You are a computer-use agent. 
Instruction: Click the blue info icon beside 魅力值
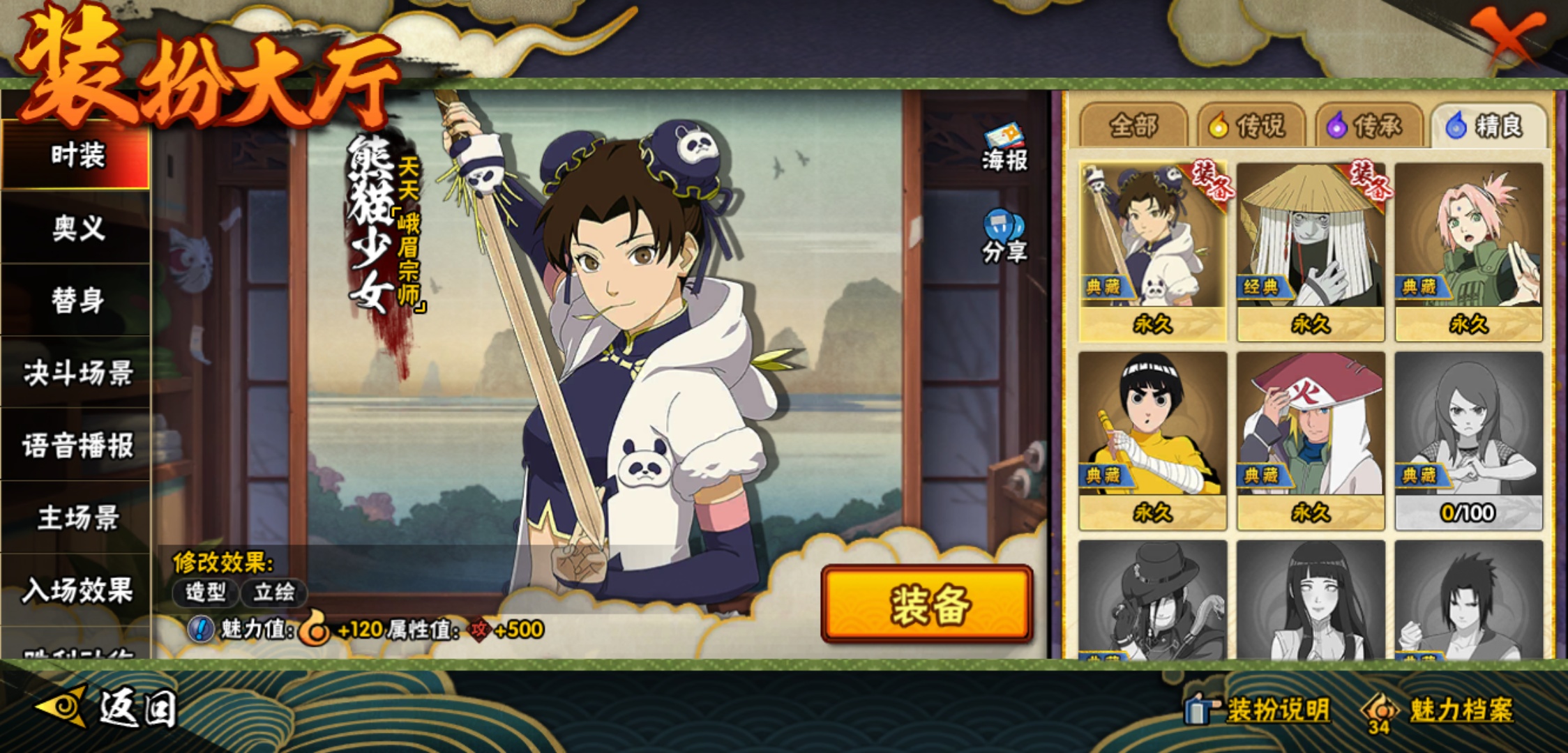tap(201, 630)
